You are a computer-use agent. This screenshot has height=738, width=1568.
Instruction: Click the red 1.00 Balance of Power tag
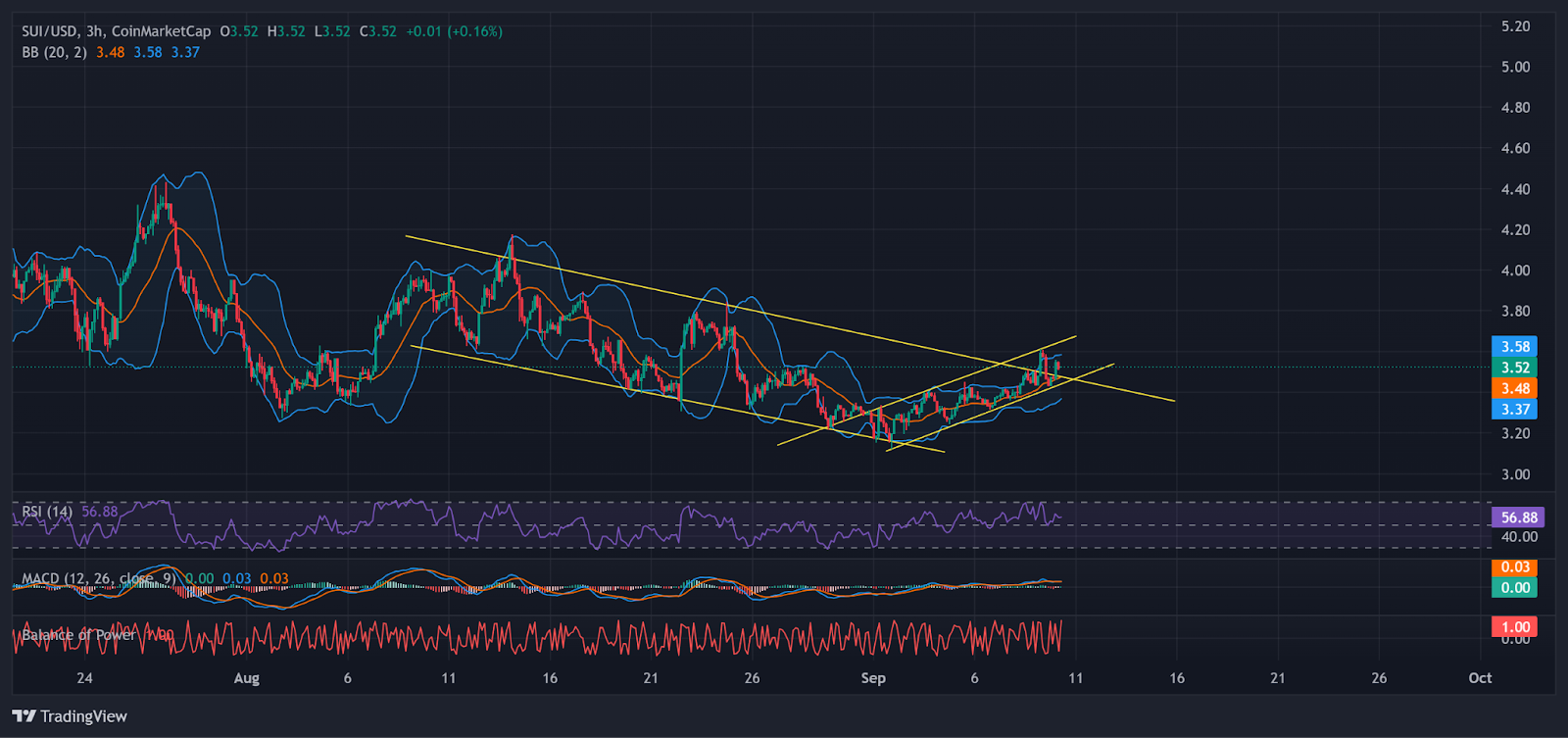(1515, 626)
